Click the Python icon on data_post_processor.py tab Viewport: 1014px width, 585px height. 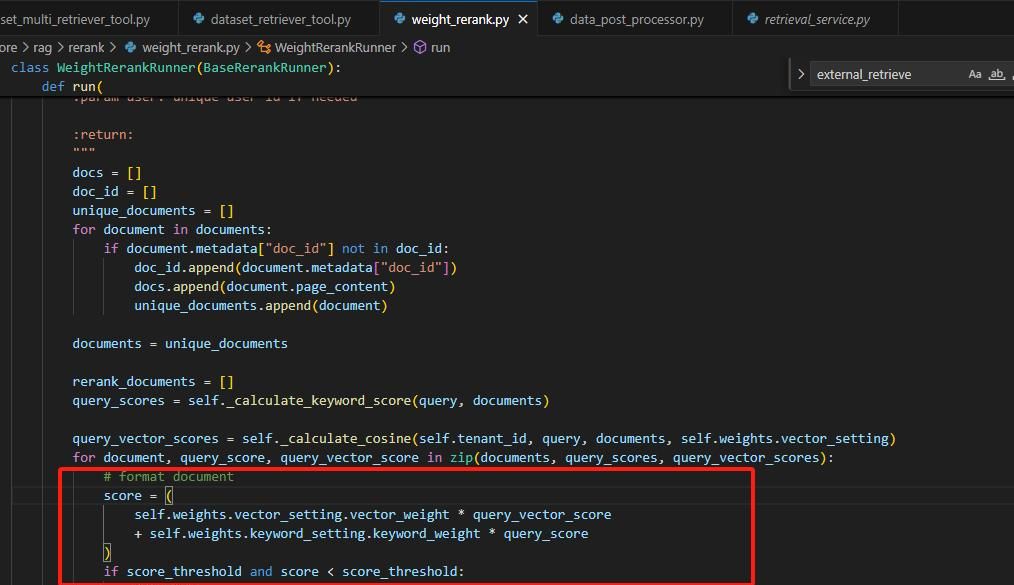(558, 19)
